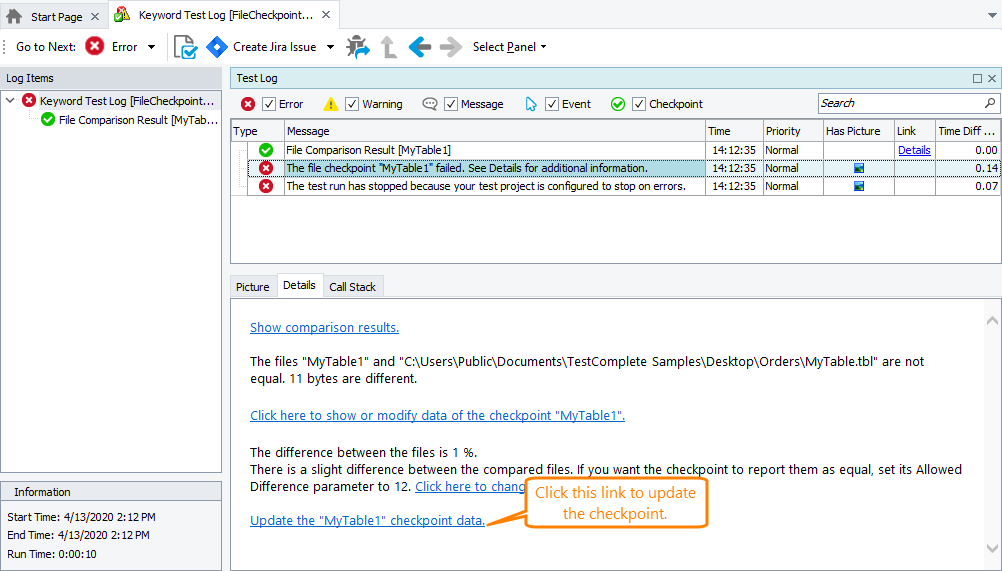1002x571 pixels.
Task: Open the Go to Next type dropdown arrow
Action: 152,47
